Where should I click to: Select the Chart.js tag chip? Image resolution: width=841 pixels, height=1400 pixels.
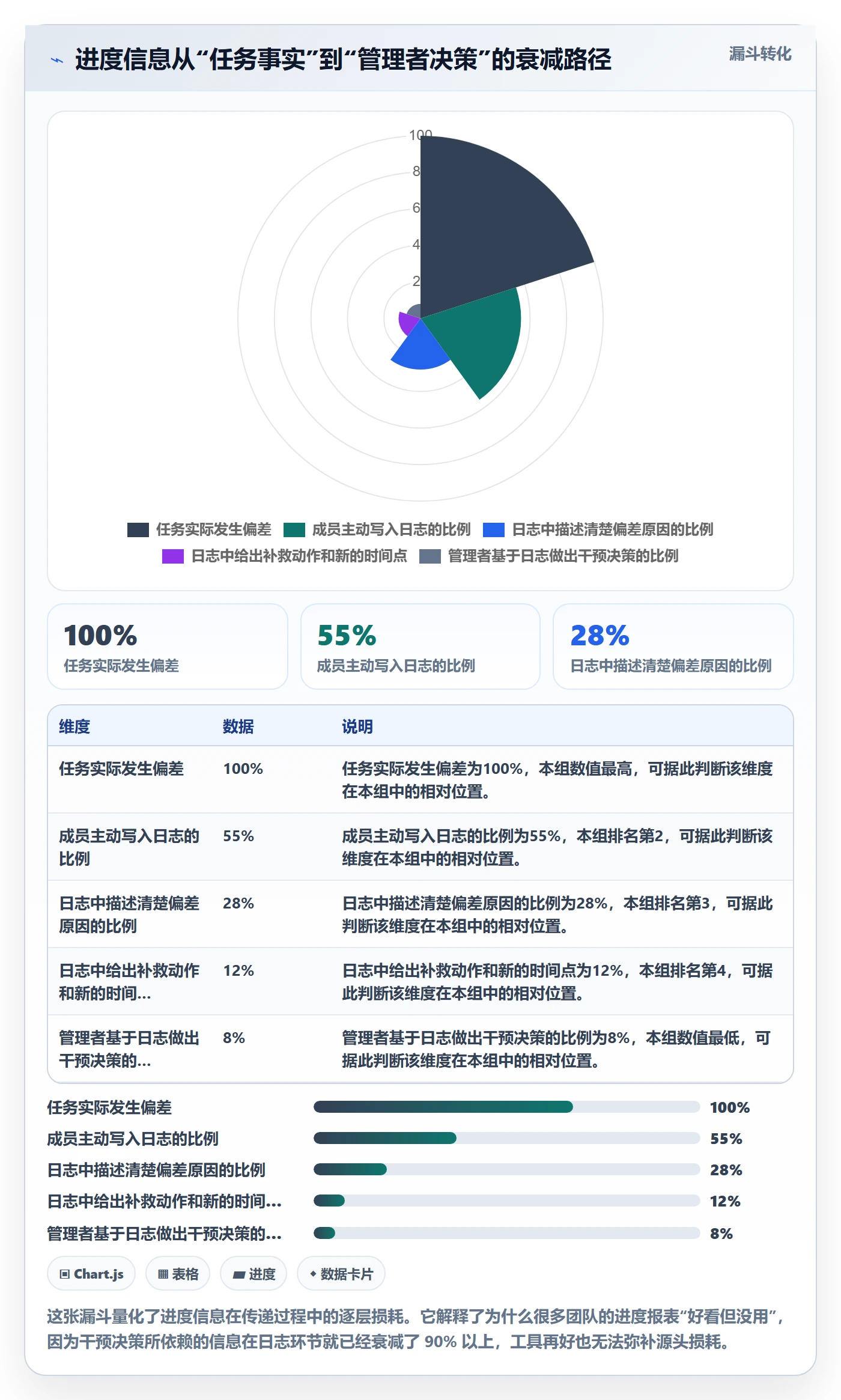tap(91, 1274)
